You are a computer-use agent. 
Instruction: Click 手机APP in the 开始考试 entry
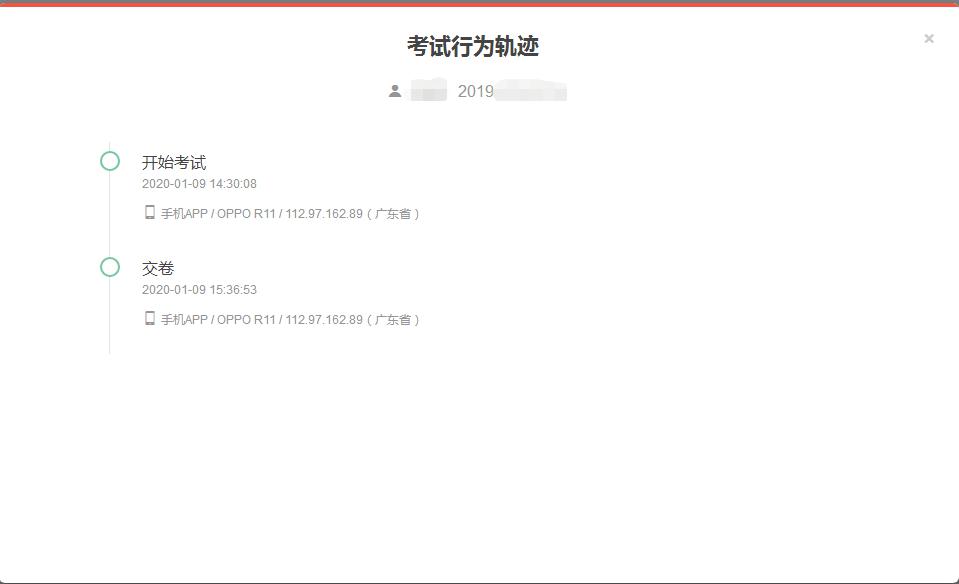click(184, 214)
